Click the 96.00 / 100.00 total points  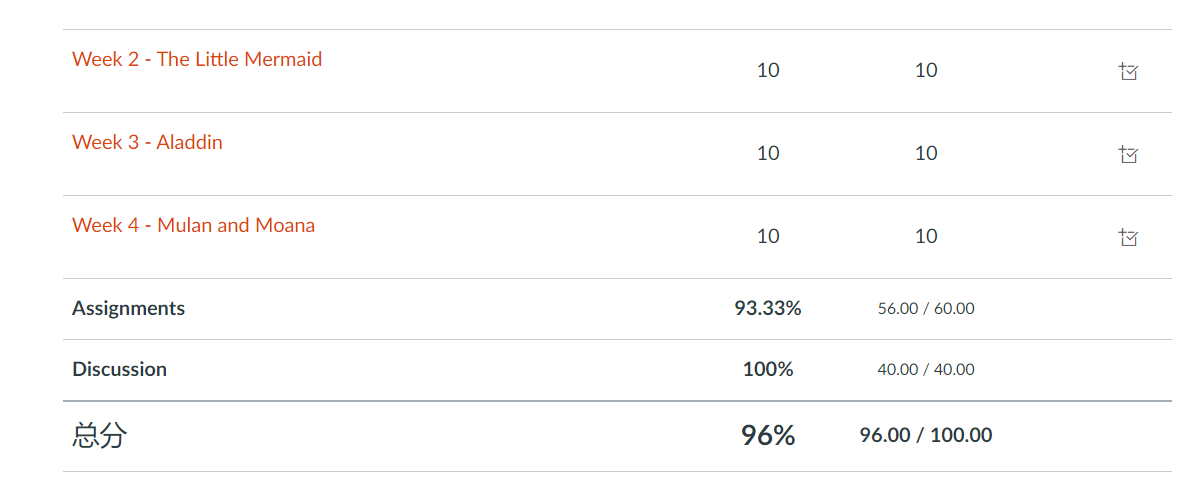pyautogui.click(x=926, y=435)
